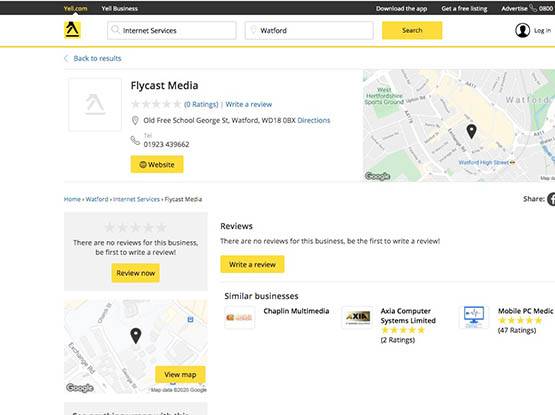This screenshot has height=415, width=555.
Task: Click the Internet Services breadcrumb
Action: pyautogui.click(x=136, y=199)
